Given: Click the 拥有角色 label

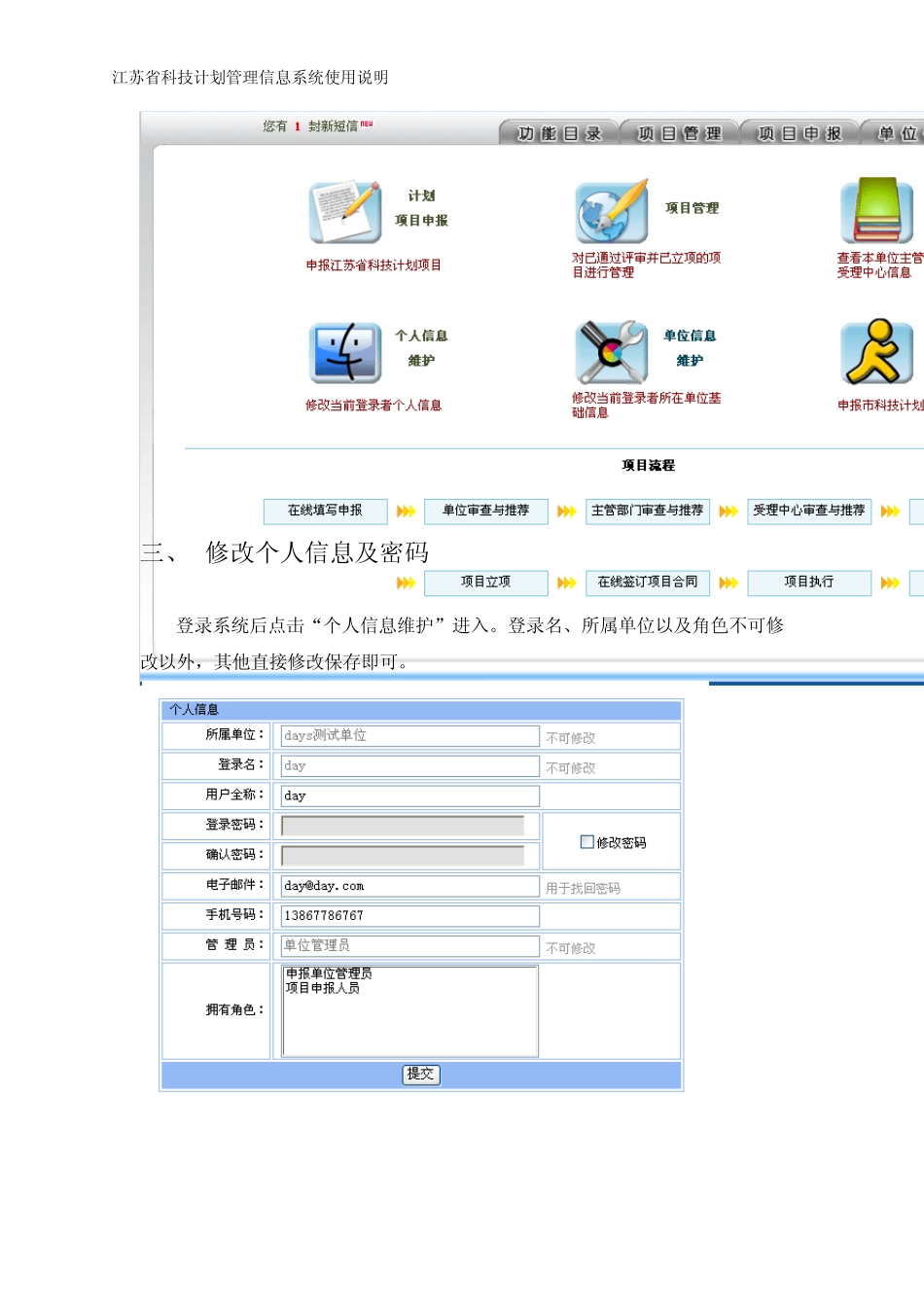Looking at the screenshot, I should point(234,1010).
